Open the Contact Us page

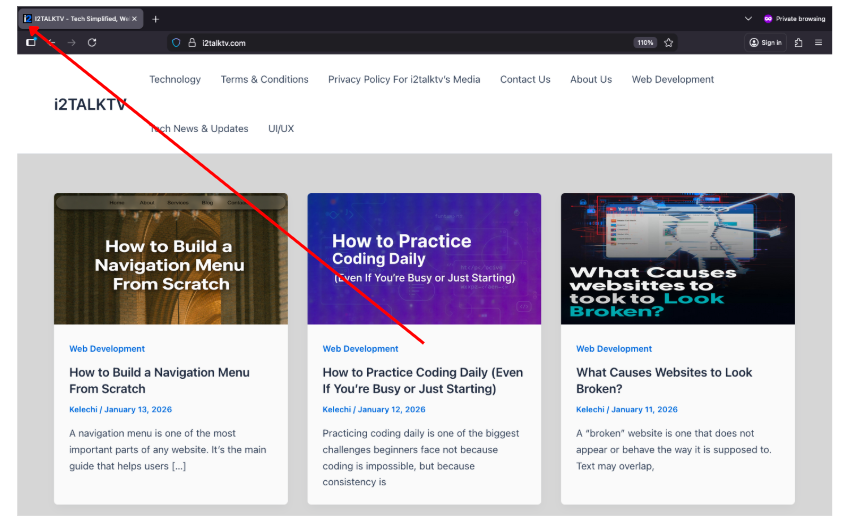[525, 80]
